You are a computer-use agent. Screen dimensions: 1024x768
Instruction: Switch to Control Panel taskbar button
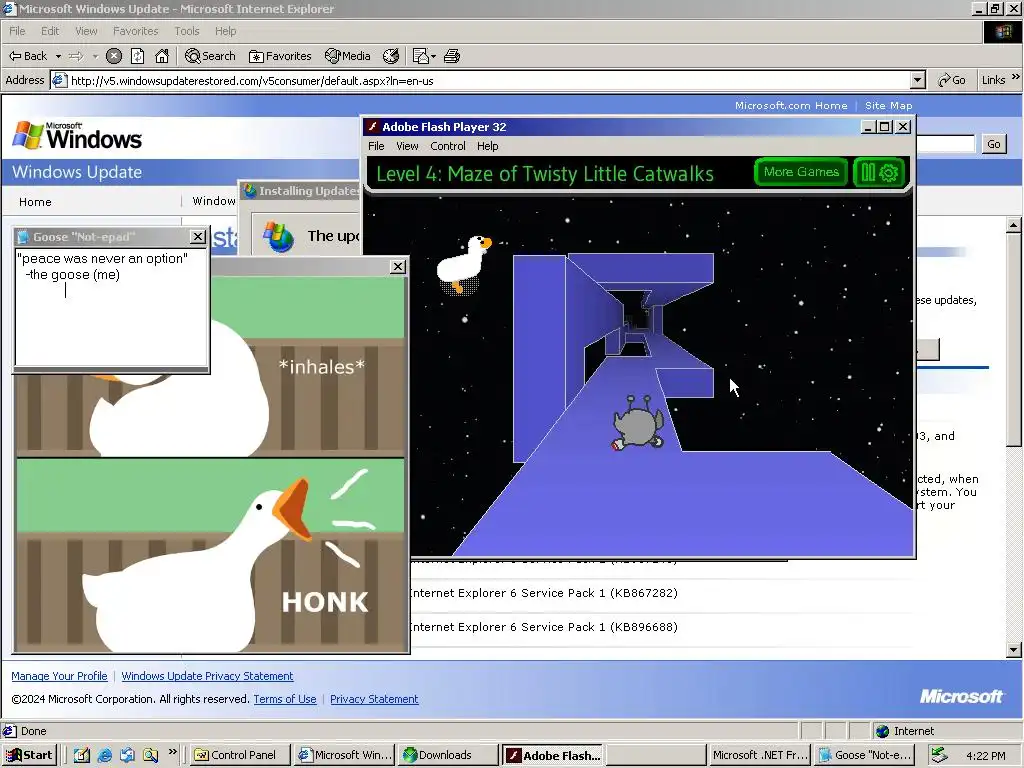[239, 755]
